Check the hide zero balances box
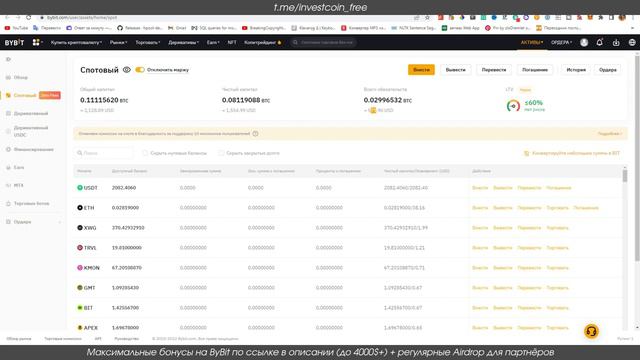 coord(145,153)
